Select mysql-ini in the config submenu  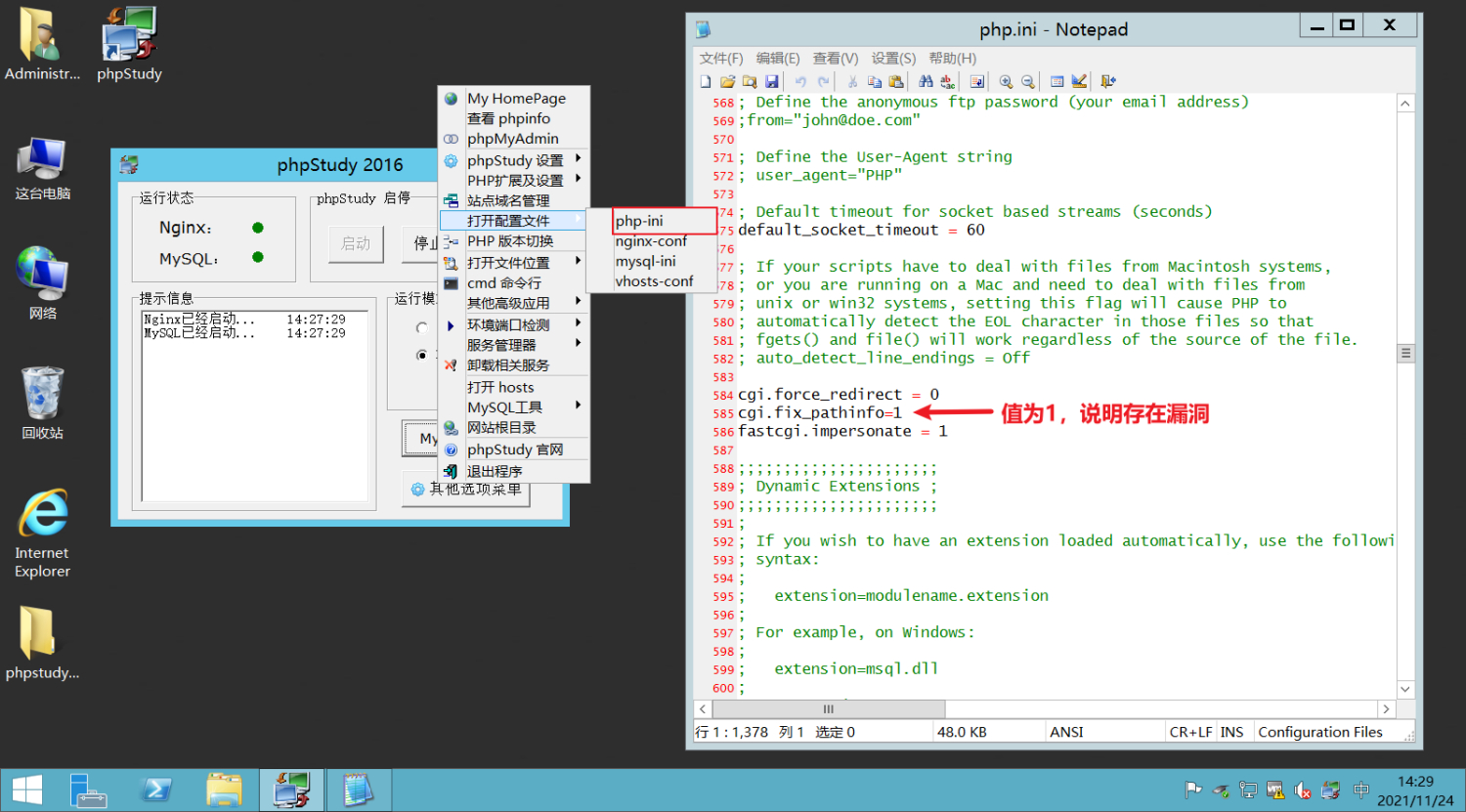point(651,261)
